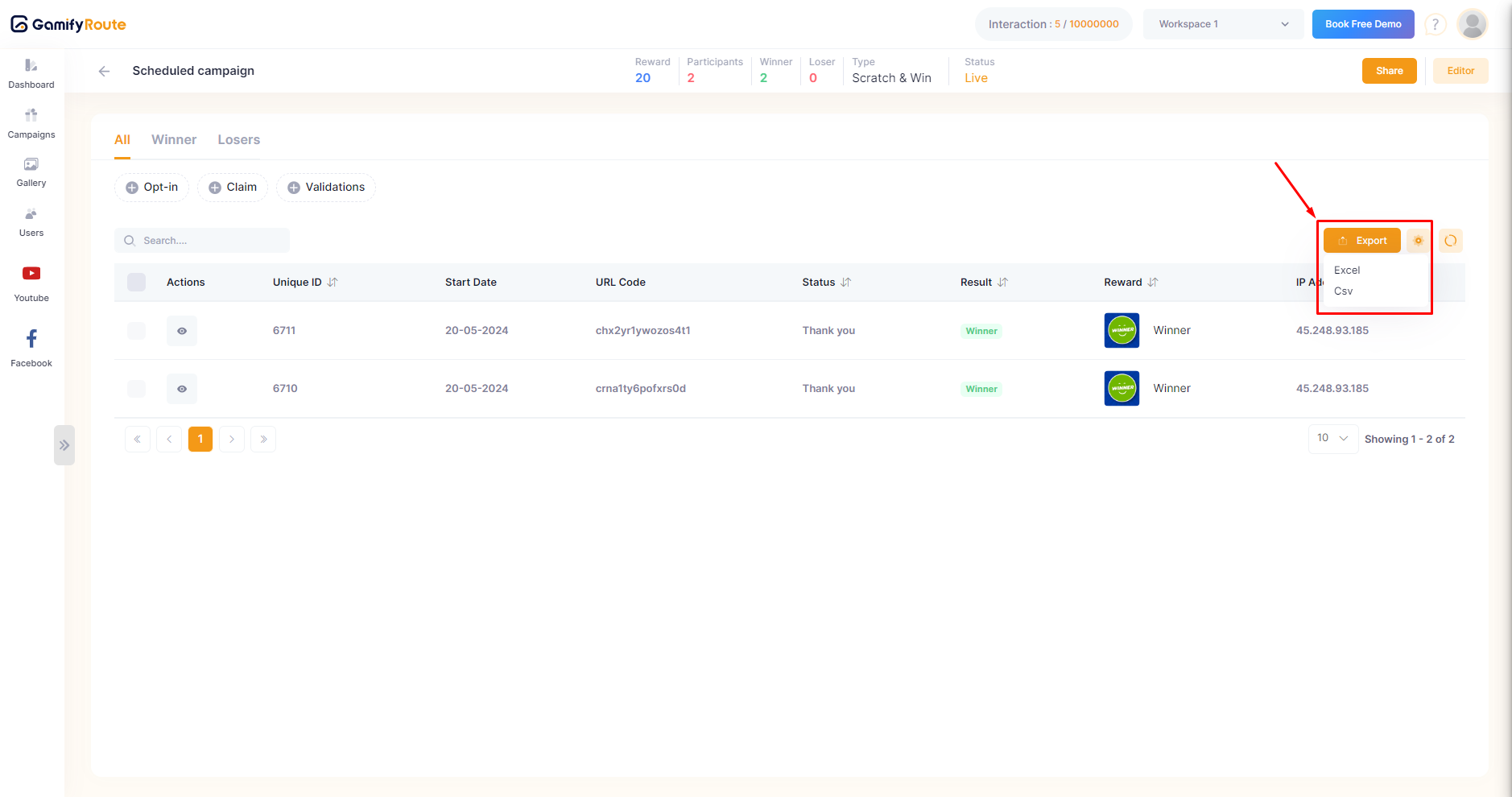The image size is (1512, 797).
Task: Toggle the select-all checkbox in table header
Action: click(137, 282)
